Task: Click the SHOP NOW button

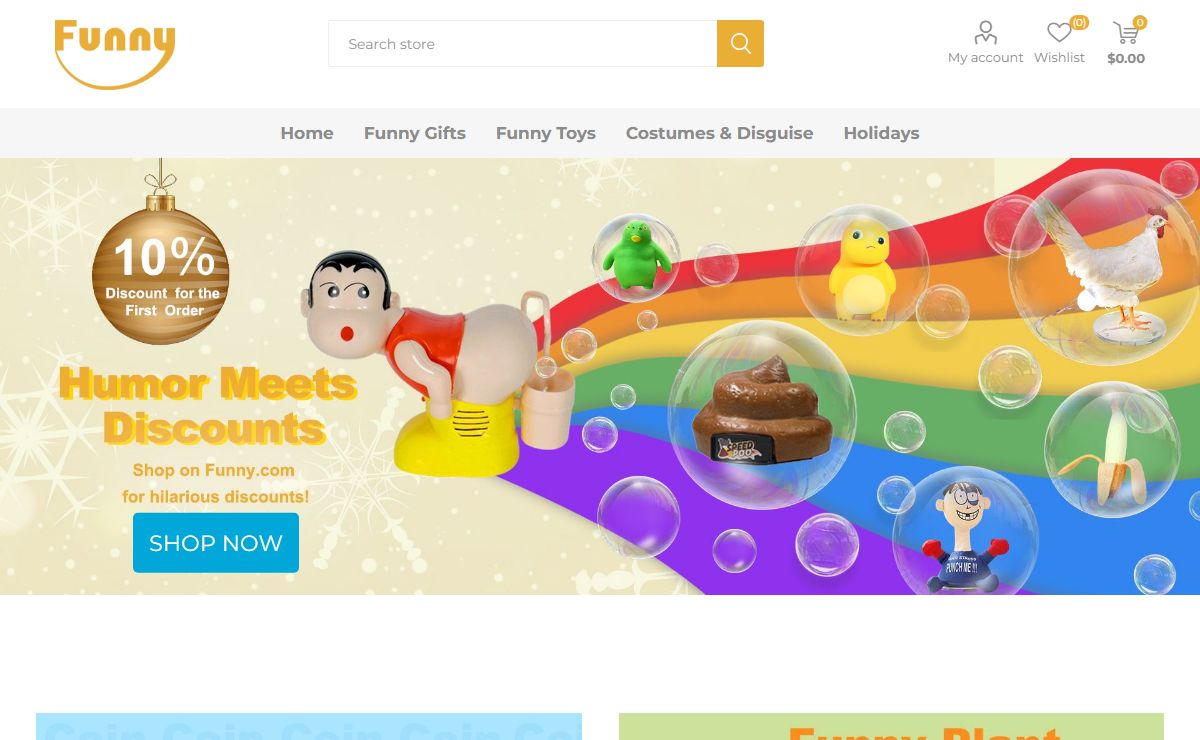Action: point(216,543)
